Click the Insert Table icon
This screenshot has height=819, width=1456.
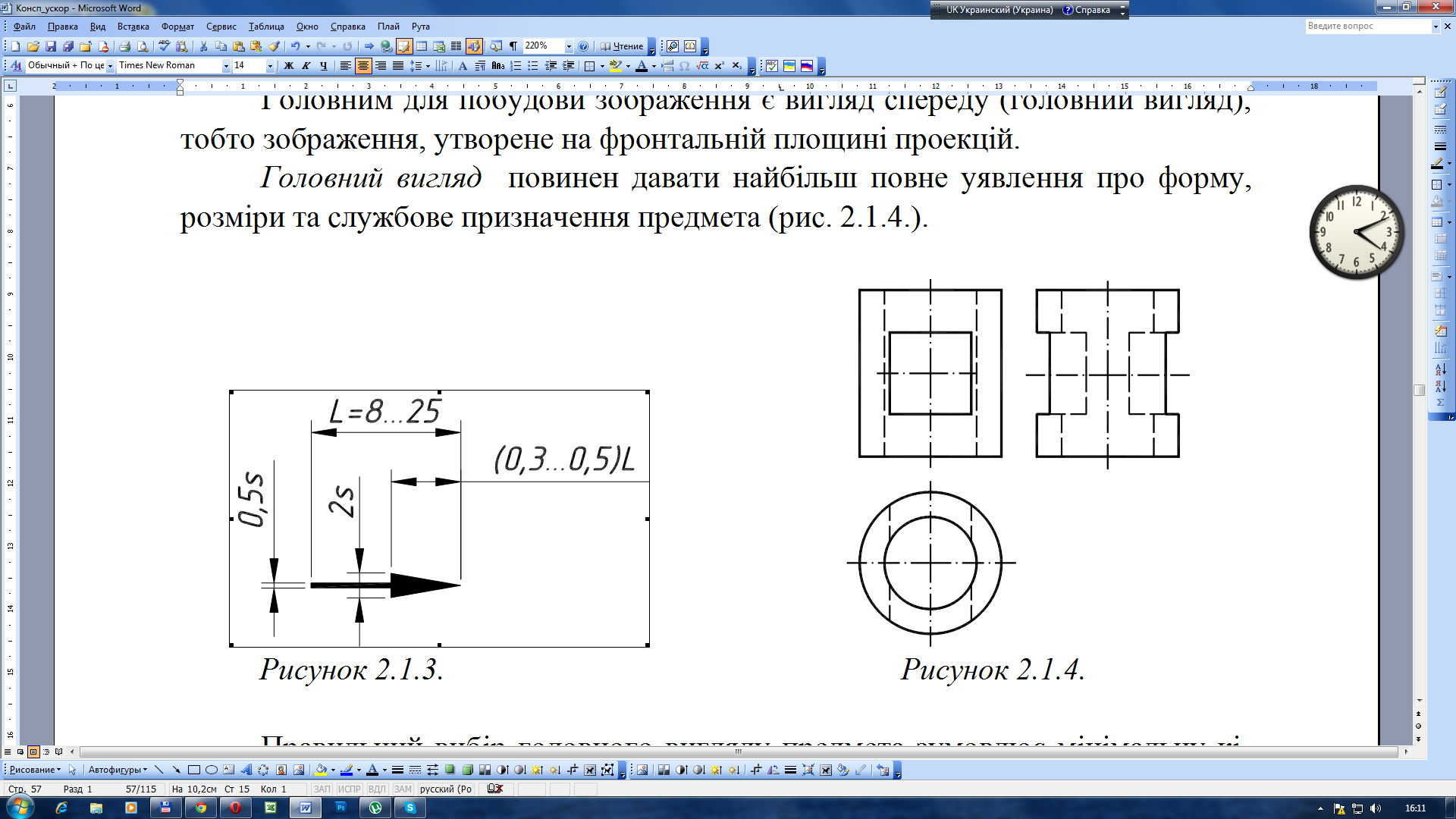coord(422,46)
